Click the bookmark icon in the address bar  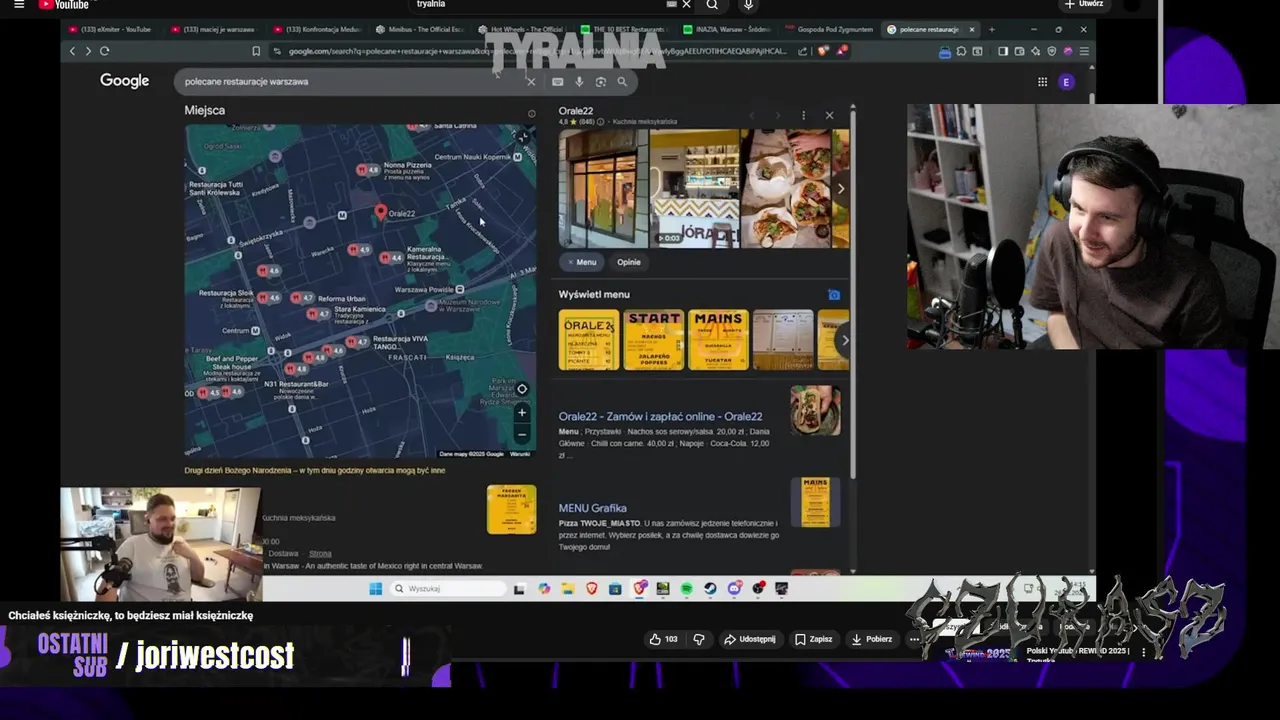pos(256,51)
